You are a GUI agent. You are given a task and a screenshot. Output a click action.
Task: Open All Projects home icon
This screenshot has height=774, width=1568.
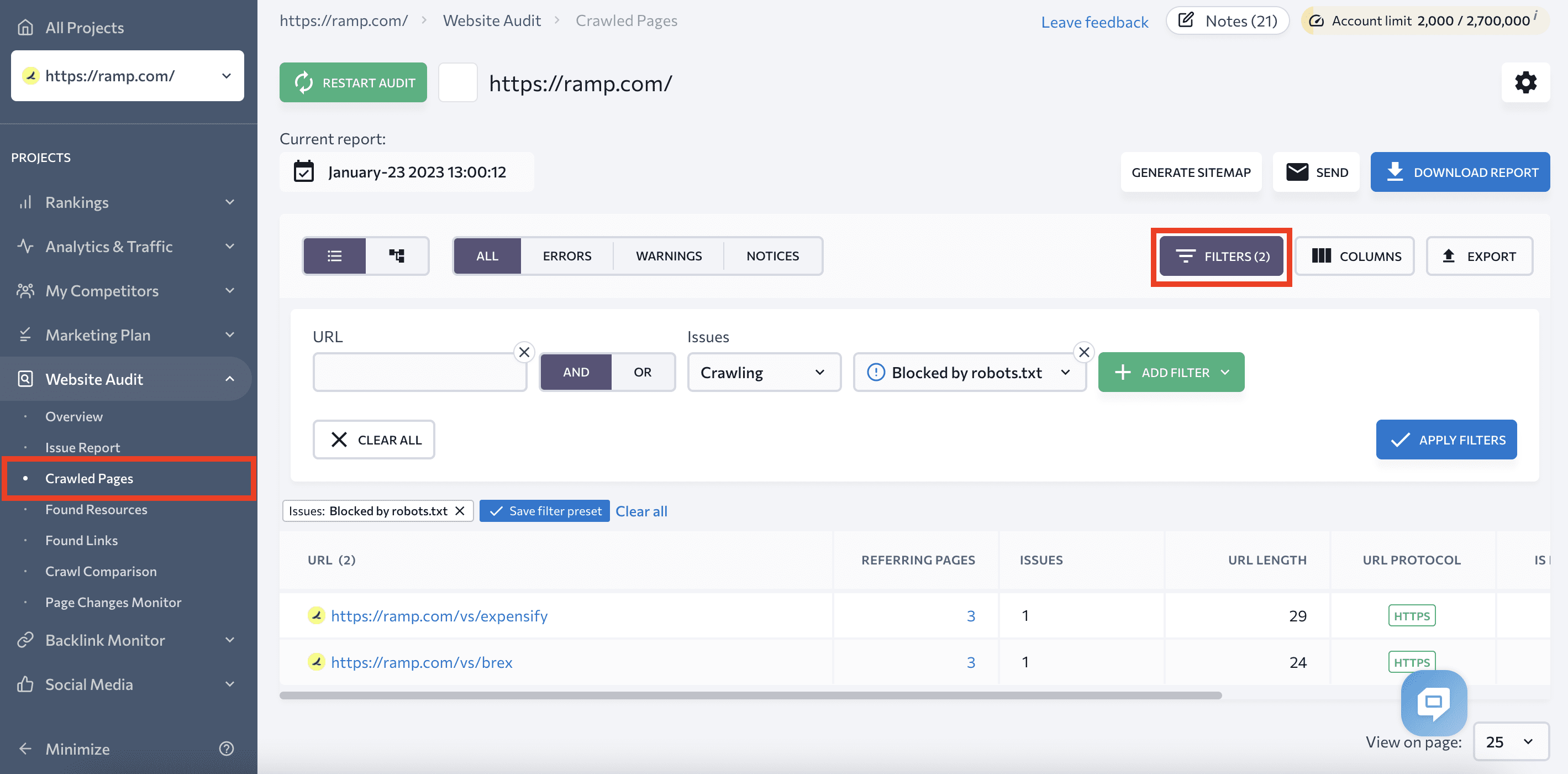(x=25, y=28)
